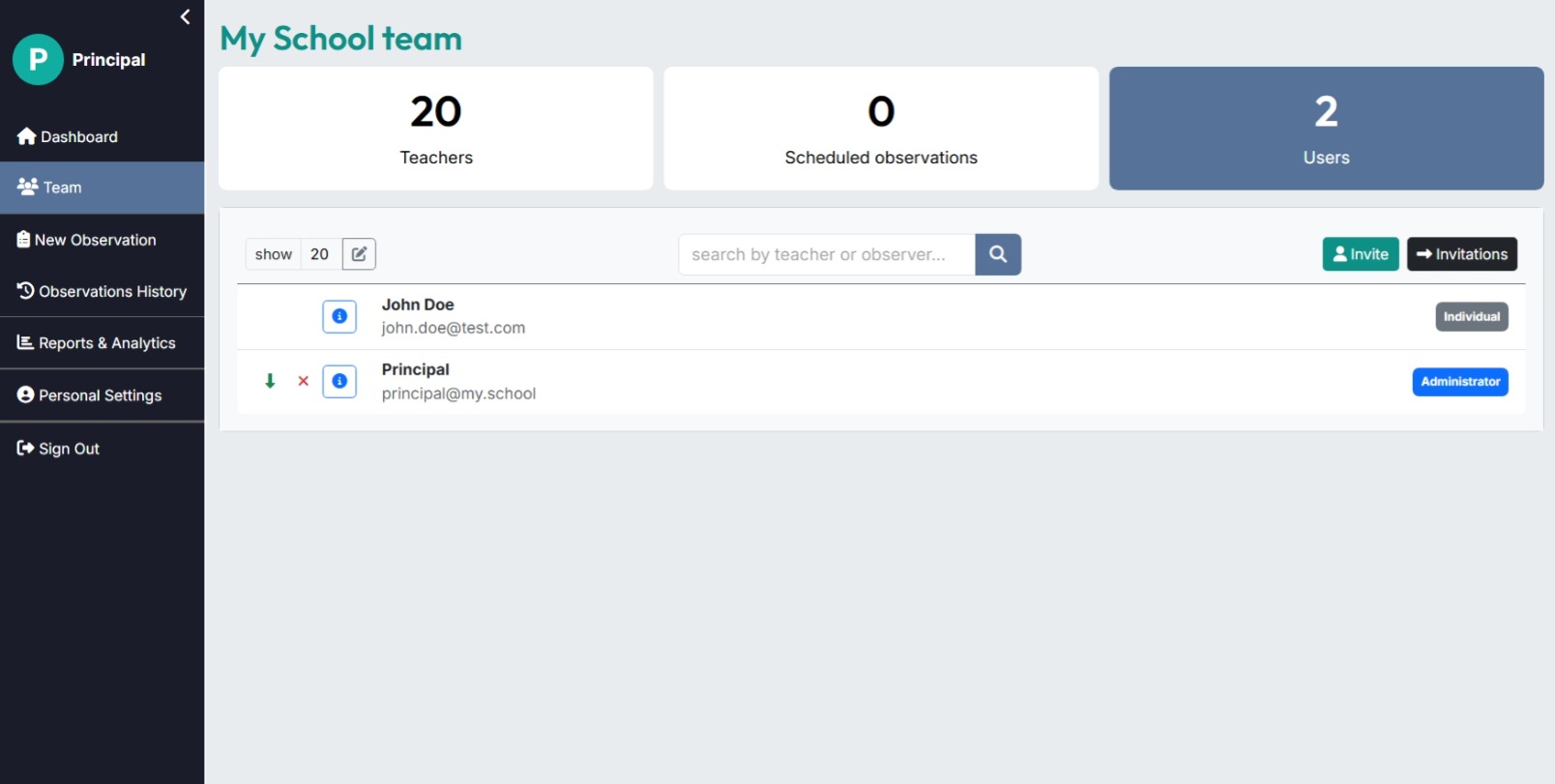Click the red X for Principal
Image resolution: width=1555 pixels, height=784 pixels.
303,381
